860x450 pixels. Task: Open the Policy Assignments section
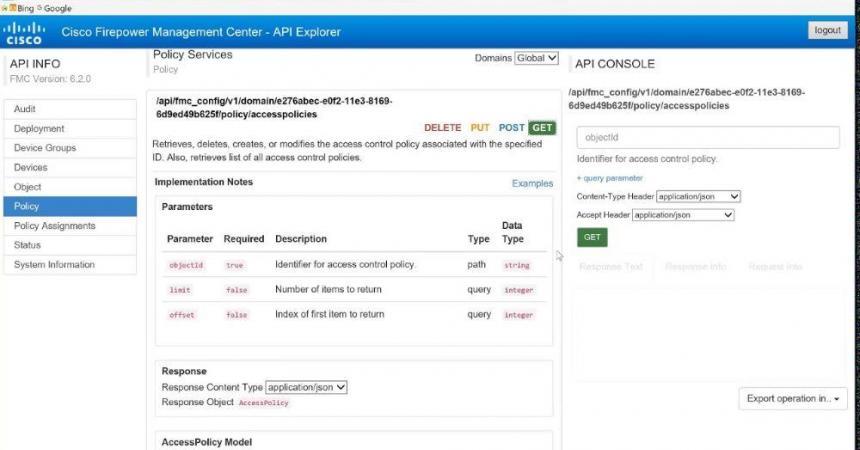70,226
